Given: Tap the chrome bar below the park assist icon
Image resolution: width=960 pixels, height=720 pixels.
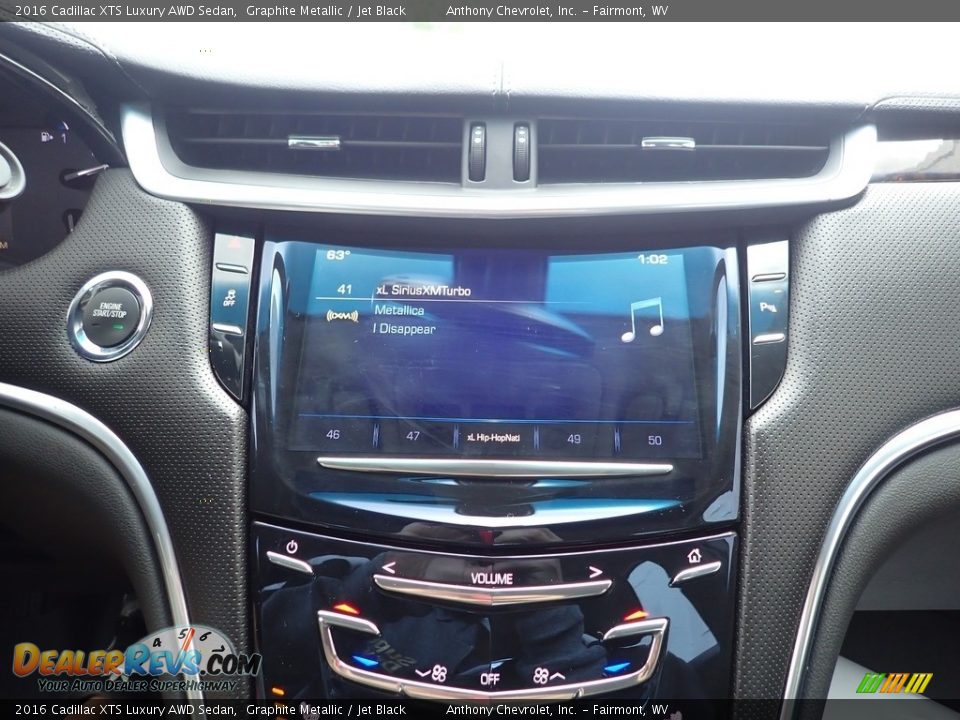Looking at the screenshot, I should (769, 339).
